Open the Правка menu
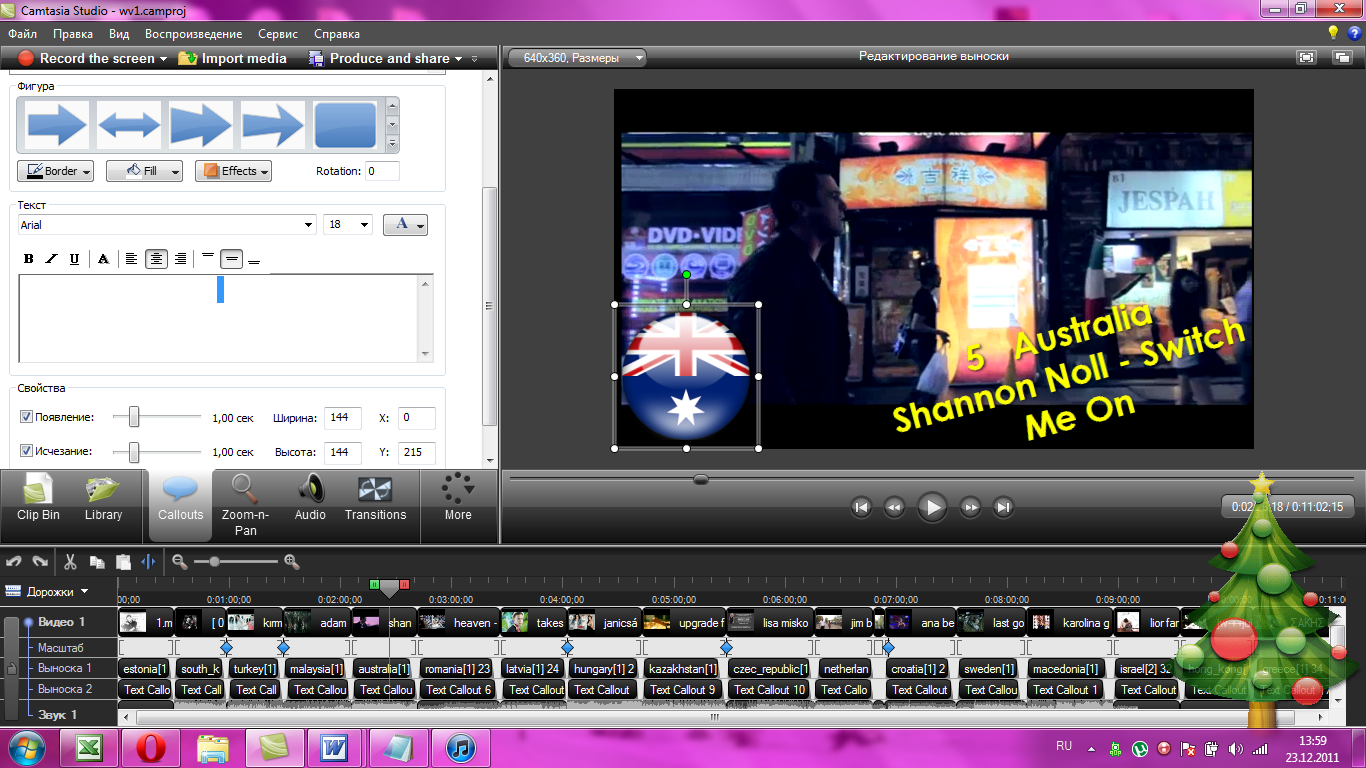 click(73, 34)
